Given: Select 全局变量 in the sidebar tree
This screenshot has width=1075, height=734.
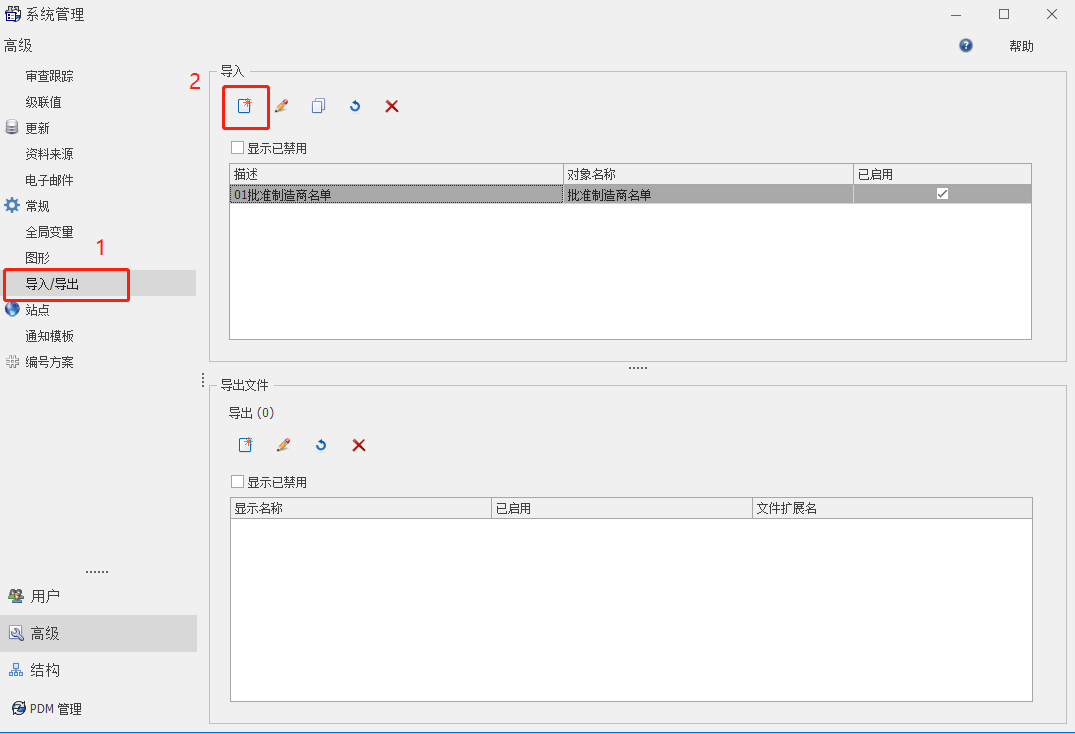Looking at the screenshot, I should 50,232.
